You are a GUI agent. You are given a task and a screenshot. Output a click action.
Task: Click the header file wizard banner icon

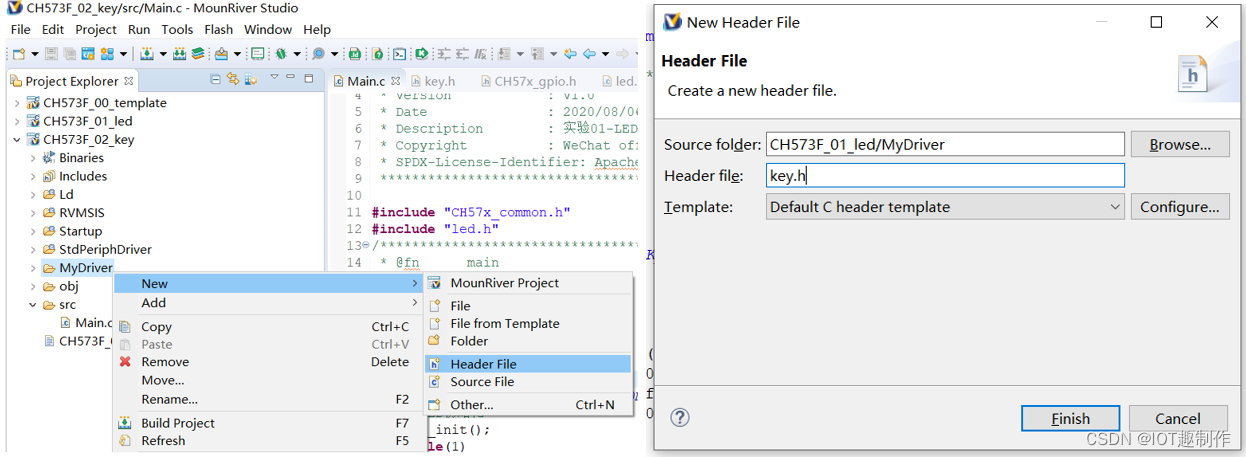1193,75
